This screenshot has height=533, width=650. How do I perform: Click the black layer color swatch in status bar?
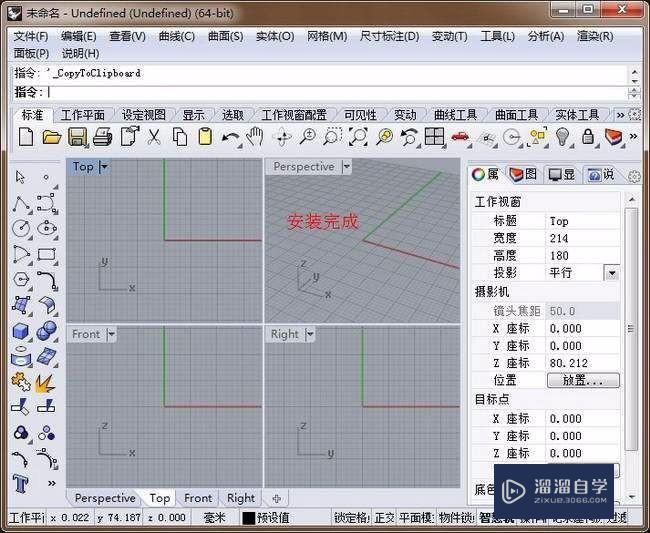point(248,518)
